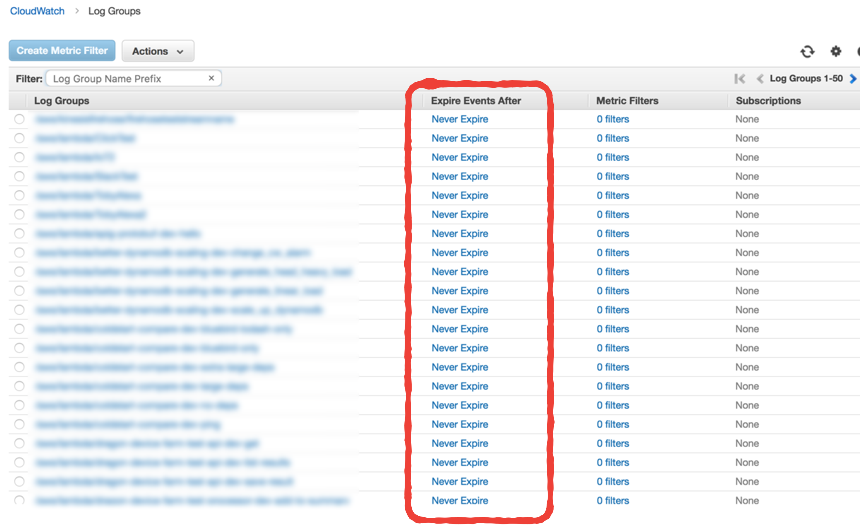The width and height of the screenshot is (860, 528).
Task: Click the Log Groups 1-50 pagination label
Action: [806, 78]
